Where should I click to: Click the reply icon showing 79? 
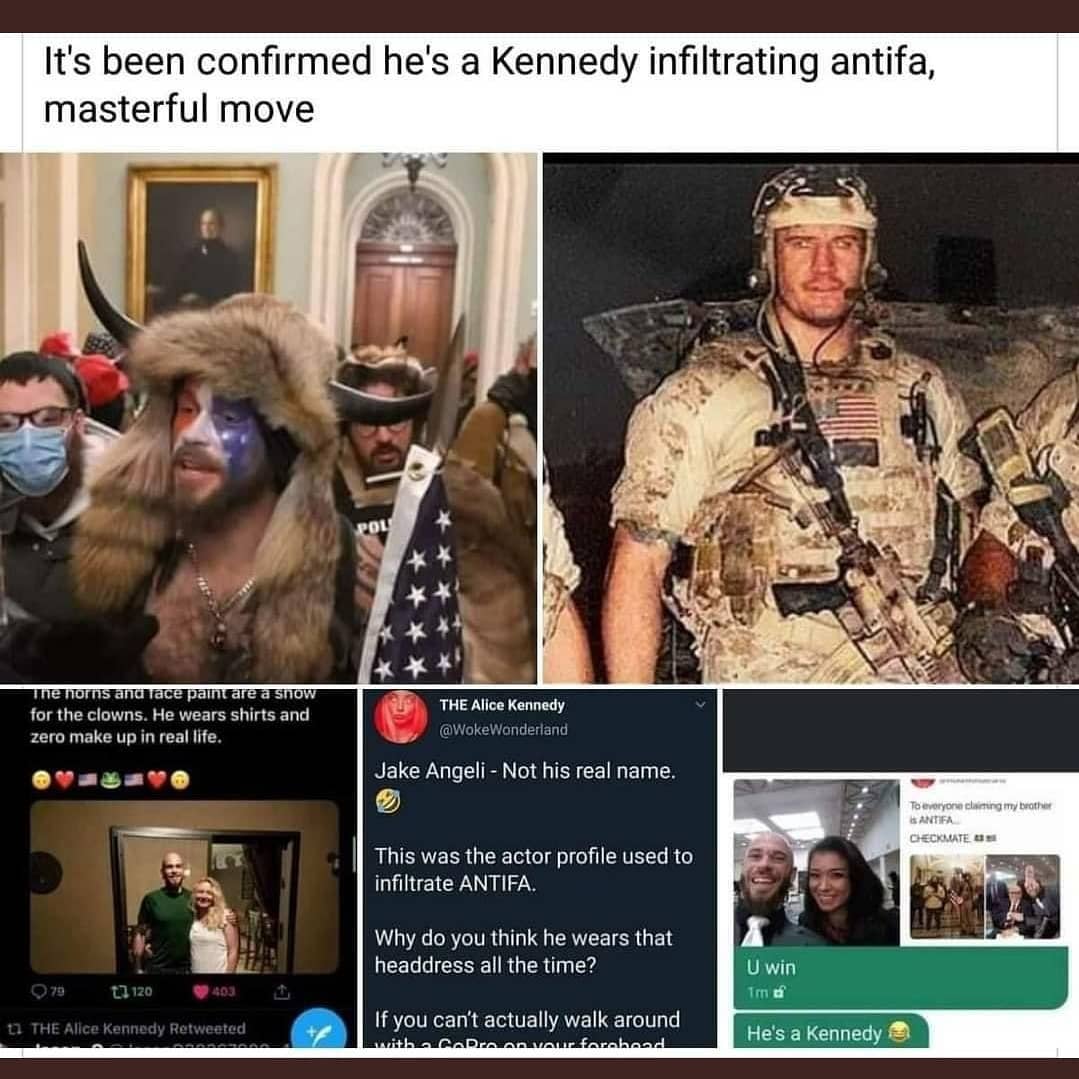click(47, 991)
